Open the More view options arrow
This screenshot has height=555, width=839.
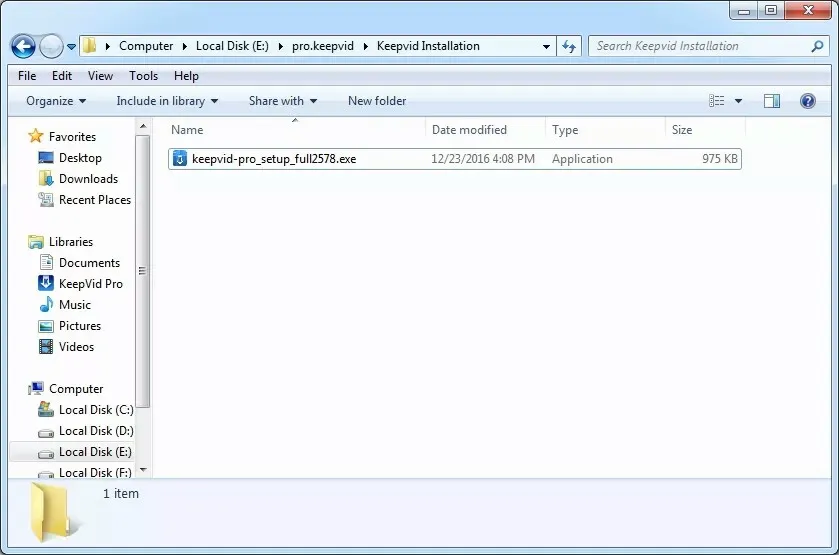[x=738, y=101]
